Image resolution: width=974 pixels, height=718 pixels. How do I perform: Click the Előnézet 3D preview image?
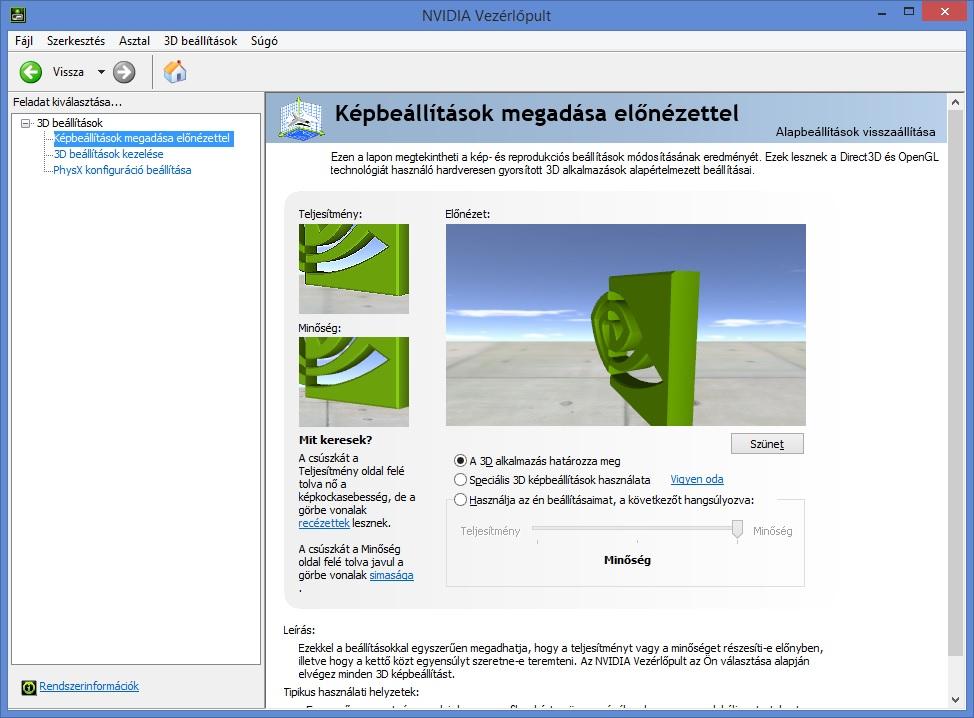tap(626, 325)
